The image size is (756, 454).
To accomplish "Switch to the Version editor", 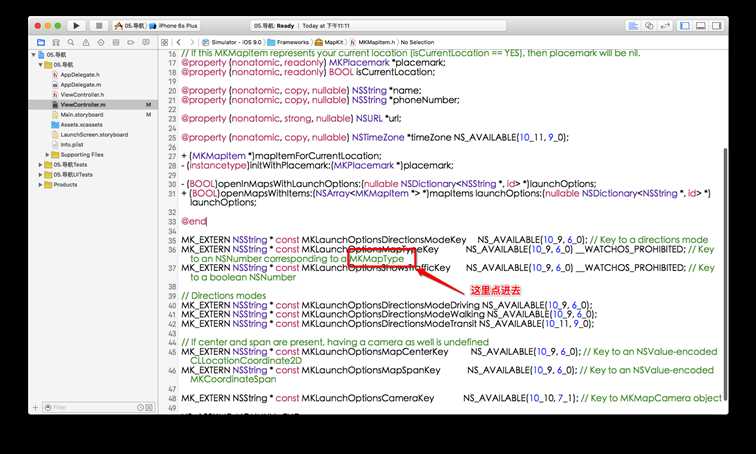I will tap(665, 26).
